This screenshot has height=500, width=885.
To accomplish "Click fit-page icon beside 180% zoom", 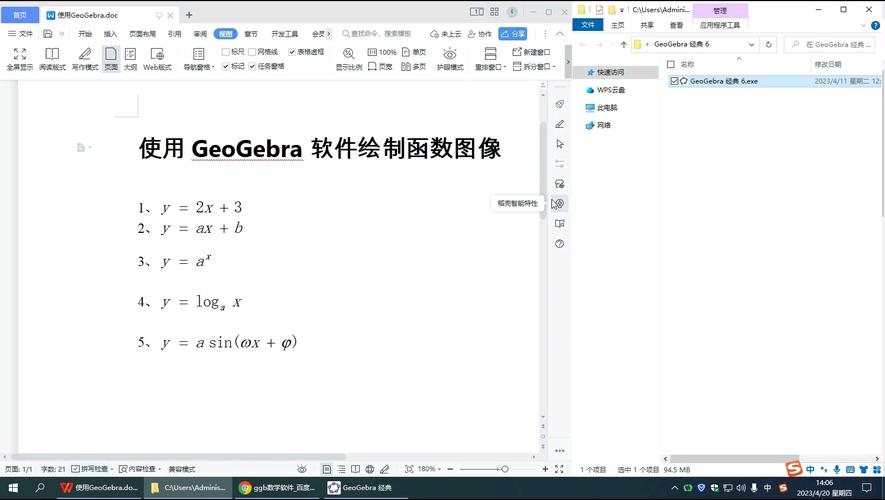I will [409, 469].
